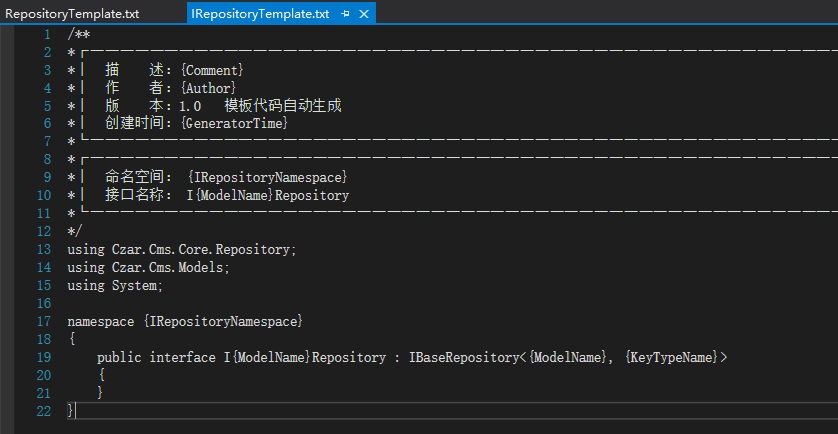838x434 pixels.
Task: Select the IRepositoryTemplate.txt tab label
Action: 258,14
